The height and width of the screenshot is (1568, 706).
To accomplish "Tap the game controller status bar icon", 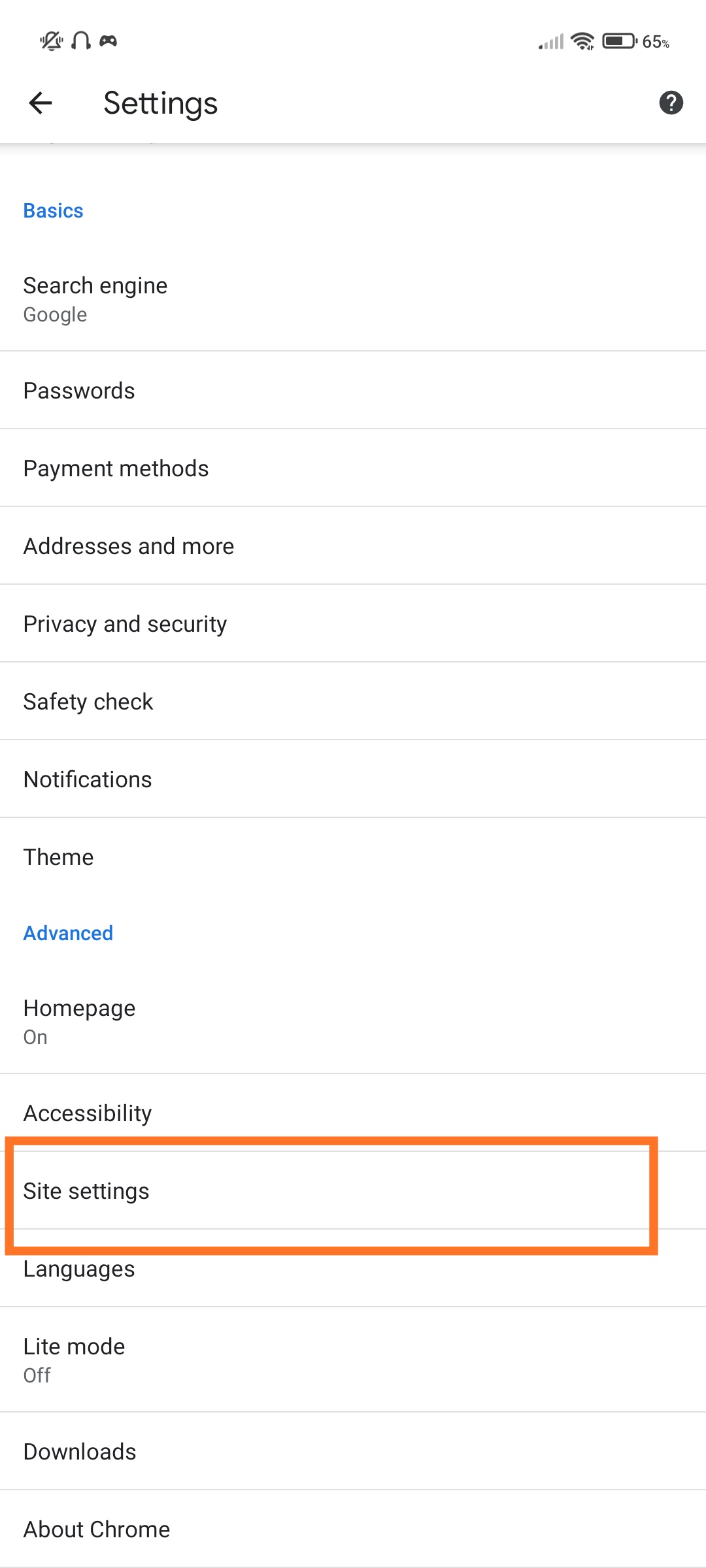I will tap(109, 41).
